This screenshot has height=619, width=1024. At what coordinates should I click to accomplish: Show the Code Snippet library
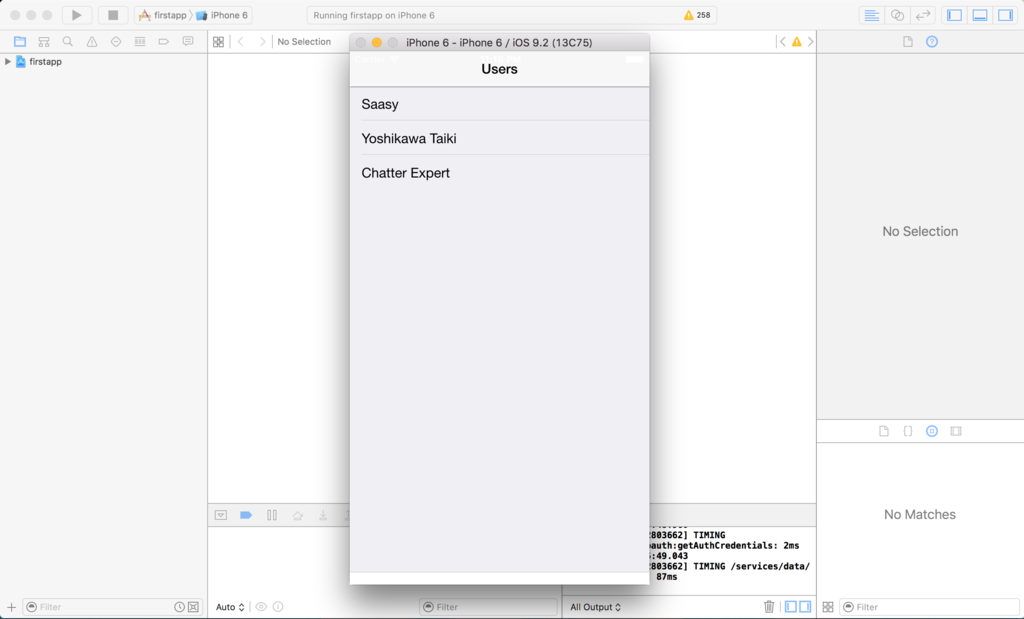tap(908, 431)
